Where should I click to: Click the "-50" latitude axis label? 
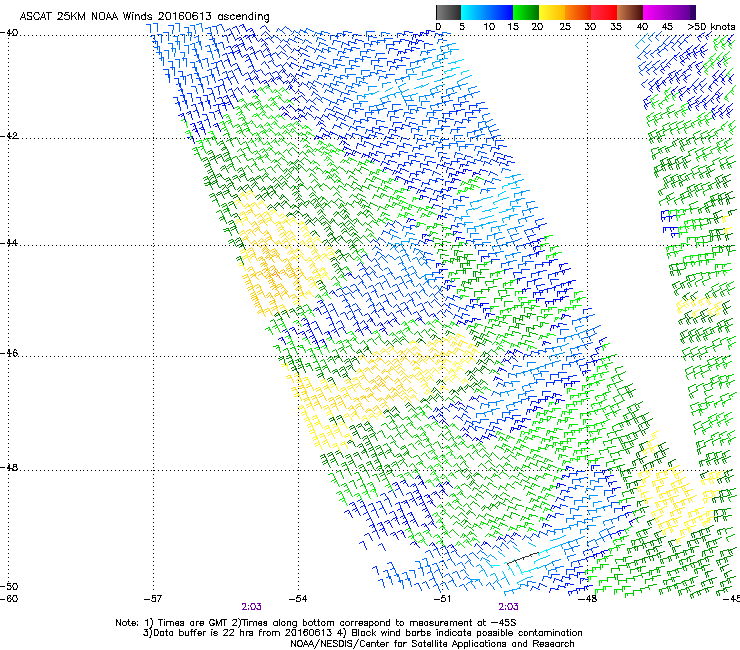coord(9,587)
